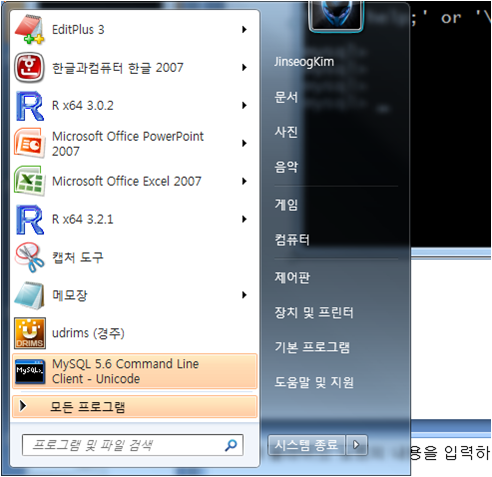
Task: Select EditPlus 3 program label
Action: pyautogui.click(x=78, y=30)
